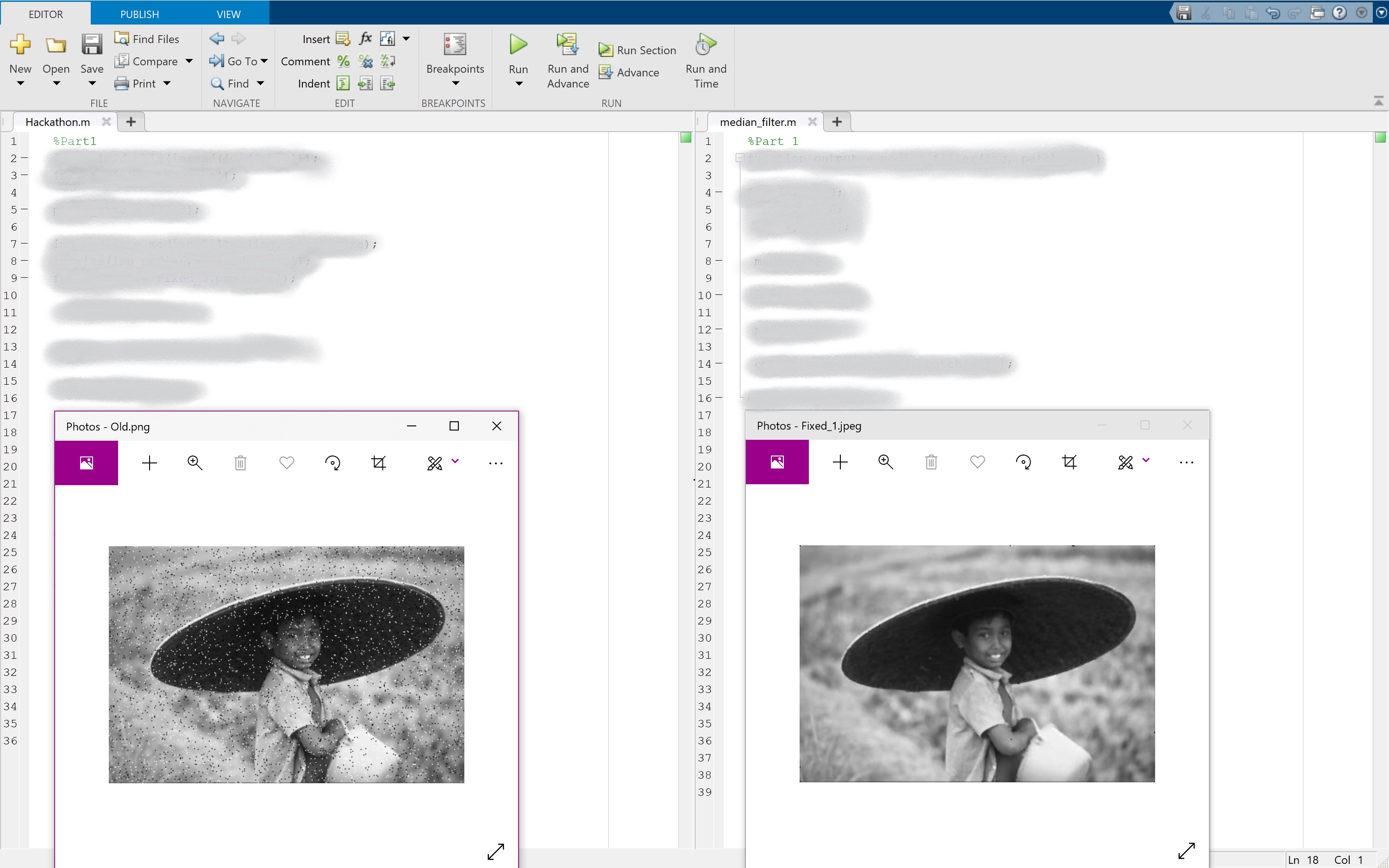This screenshot has height=868, width=1389.
Task: Click the Comment percent icon
Action: click(343, 61)
